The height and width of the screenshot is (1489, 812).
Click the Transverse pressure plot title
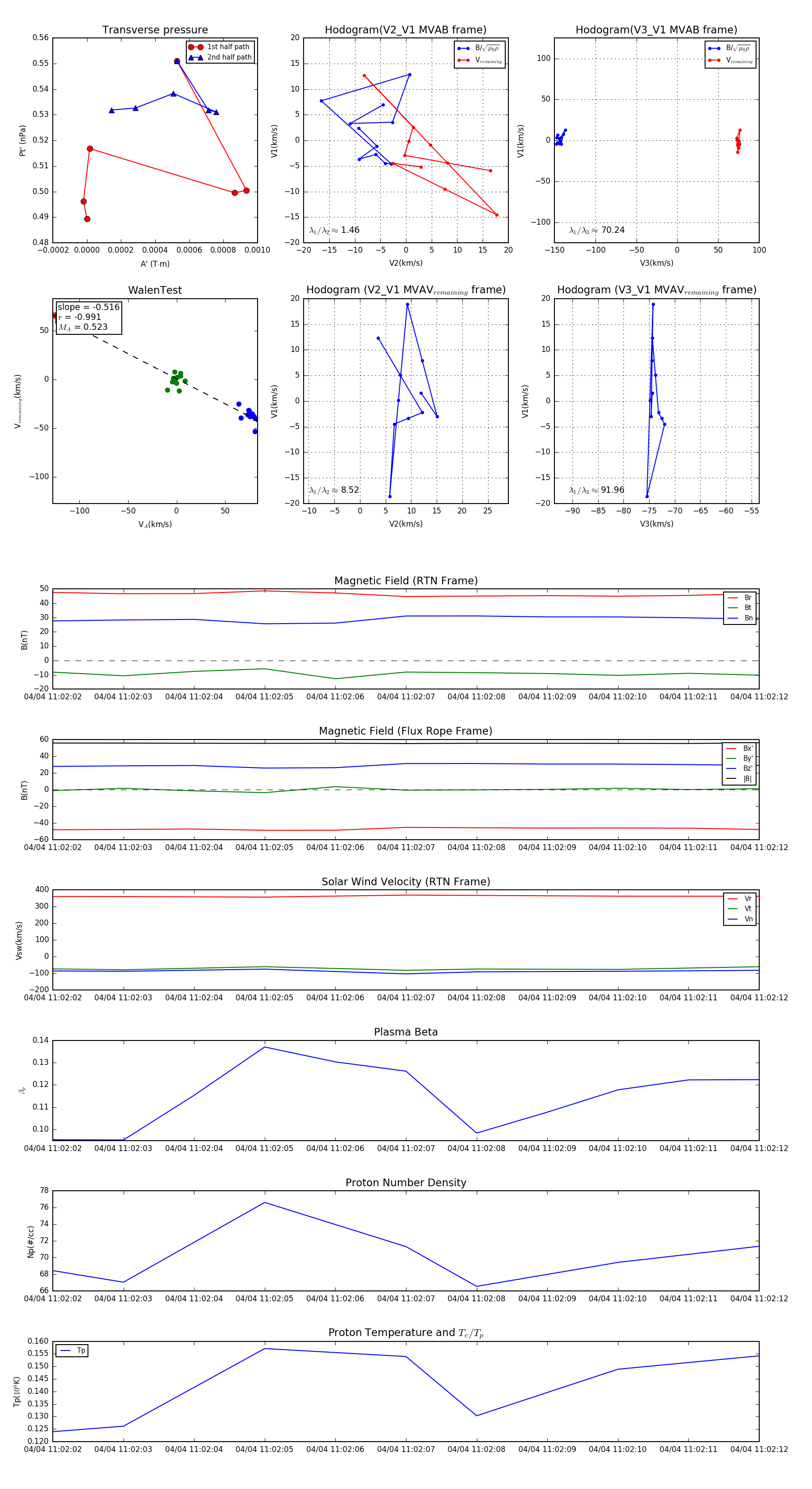155,30
